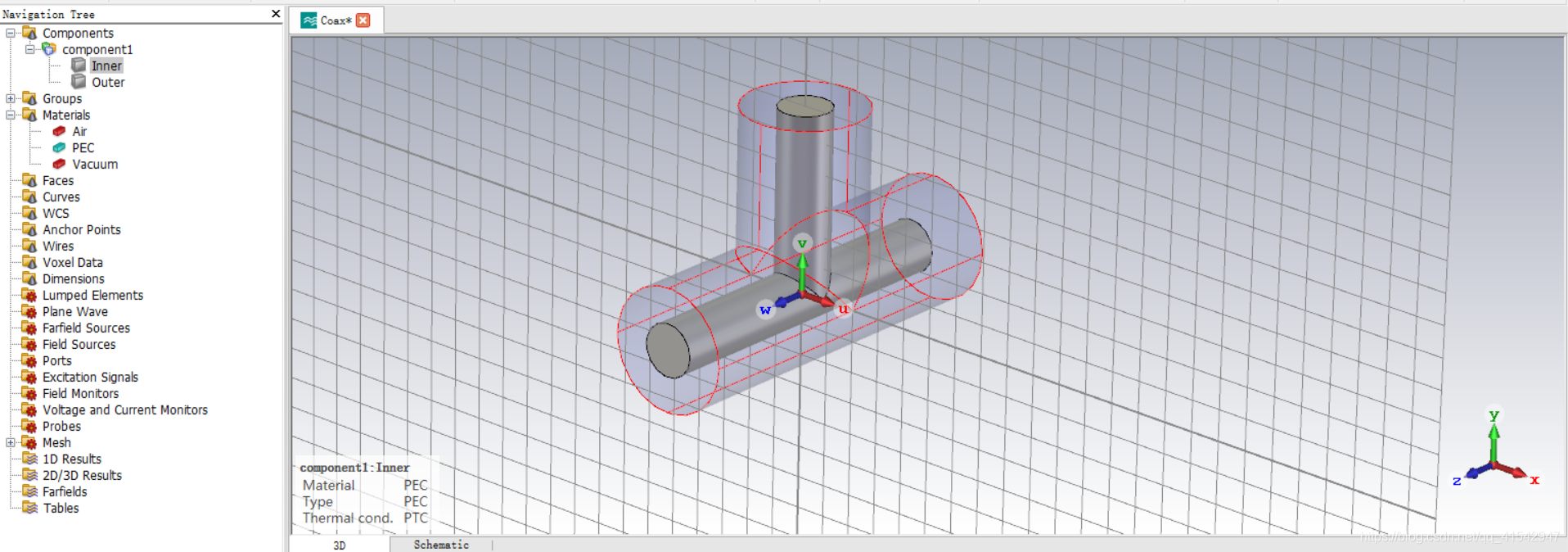The image size is (1568, 552).
Task: Select the Inner solid entry
Action: (106, 66)
